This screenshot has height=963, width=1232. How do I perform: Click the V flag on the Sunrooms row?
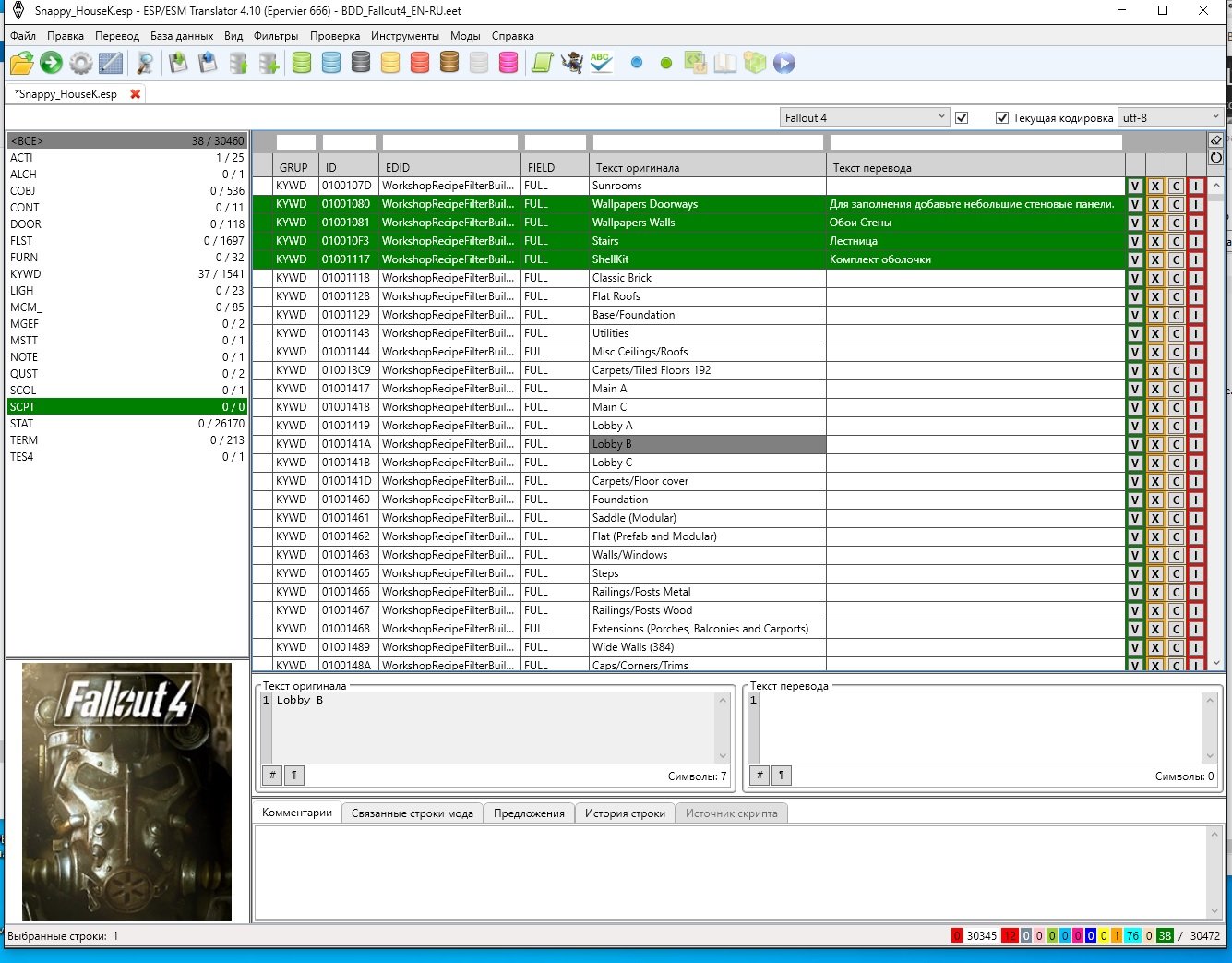point(1135,186)
